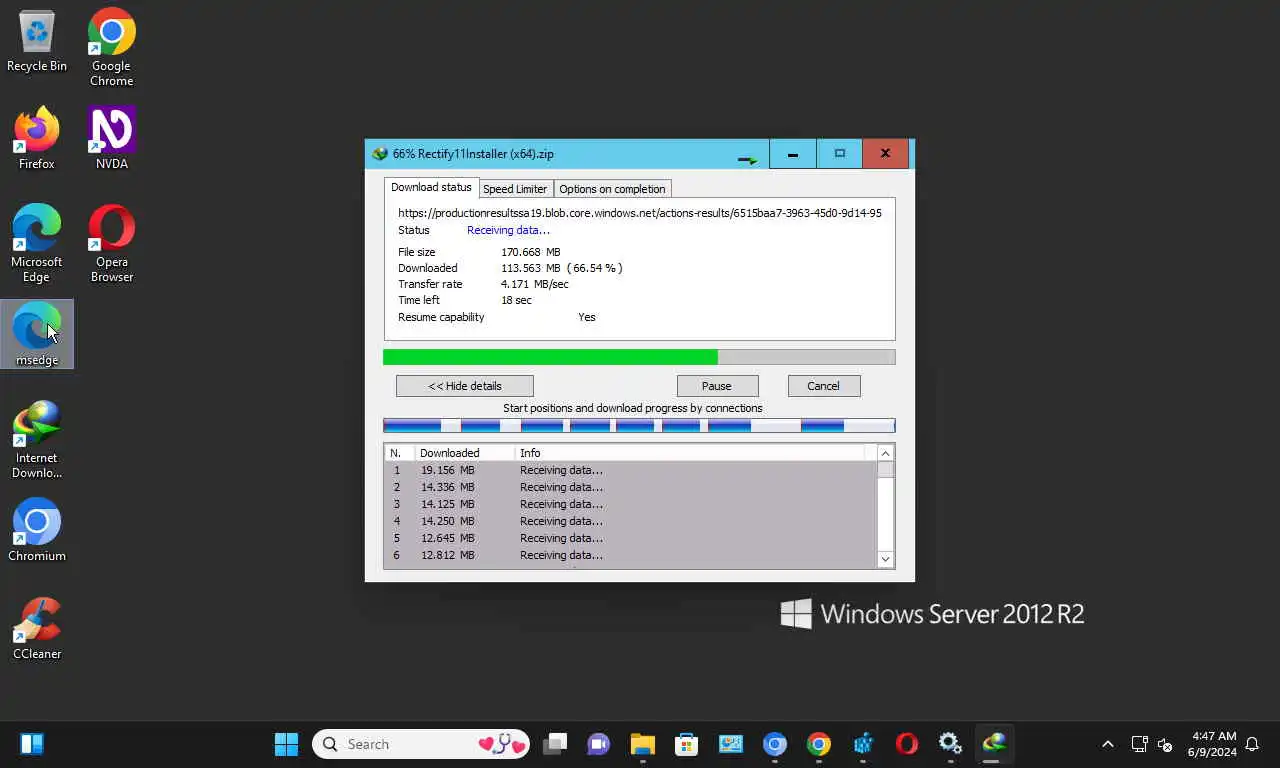The width and height of the screenshot is (1280, 768).
Task: Select the msedge desktop icon
Action: (x=37, y=334)
